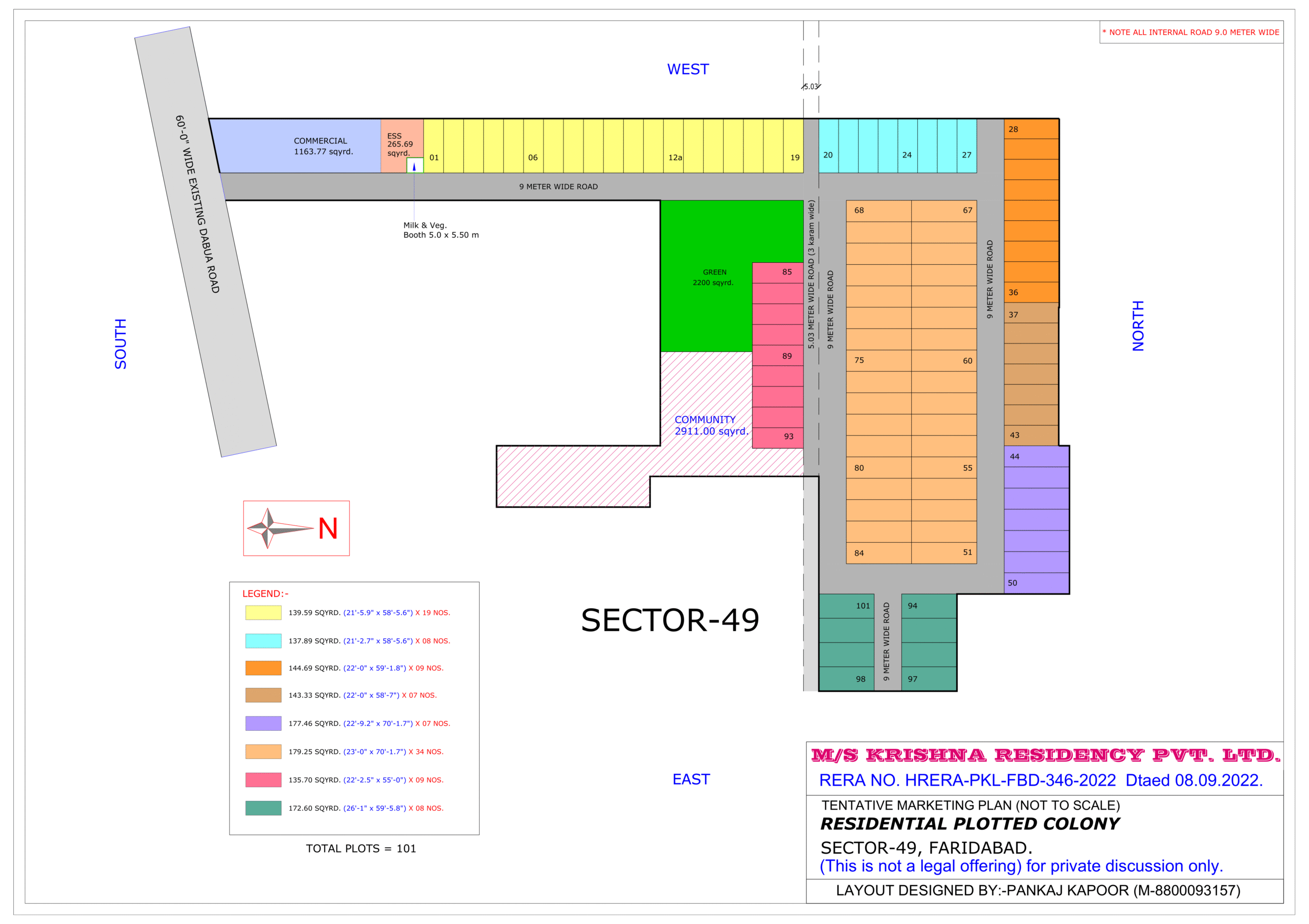The image size is (1309, 924).
Task: Click the red internal road note box
Action: pyautogui.click(x=1190, y=33)
